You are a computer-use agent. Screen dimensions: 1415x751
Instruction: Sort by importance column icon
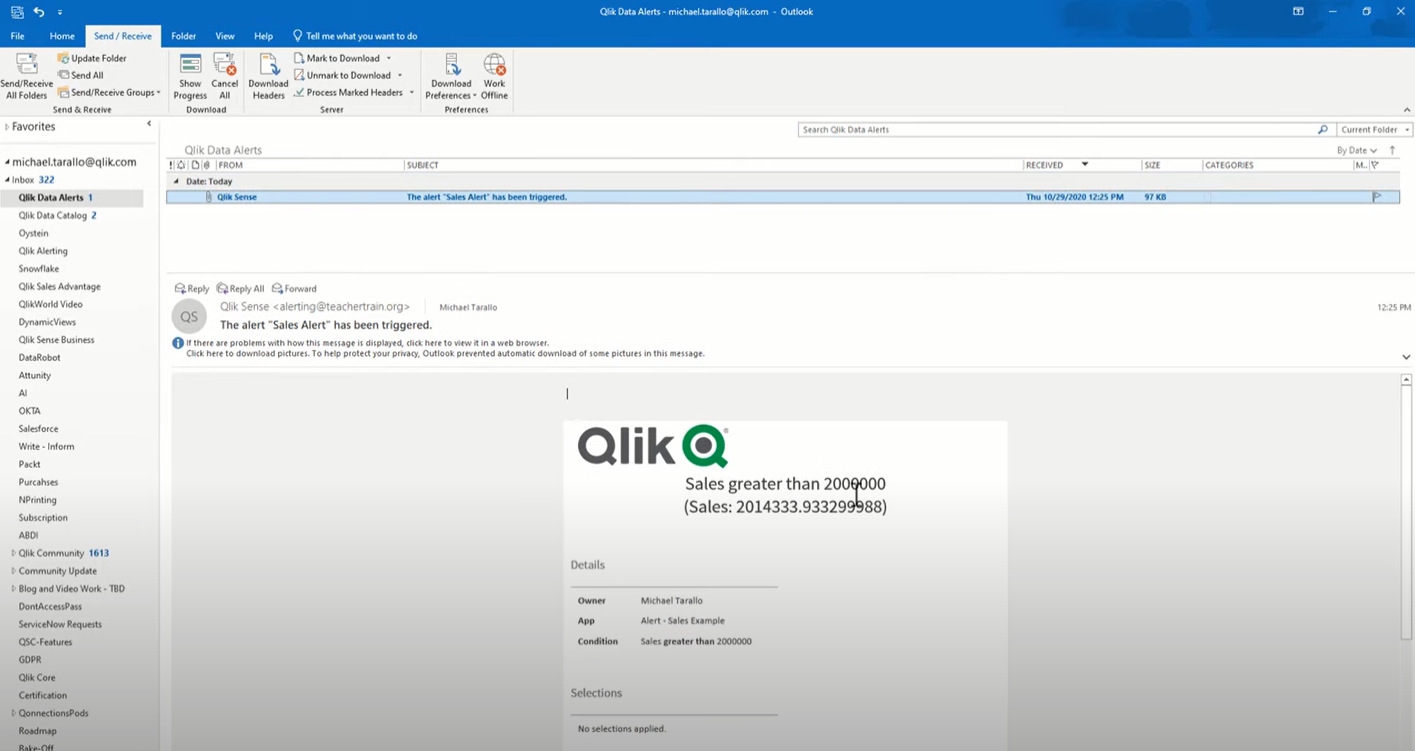(x=171, y=165)
